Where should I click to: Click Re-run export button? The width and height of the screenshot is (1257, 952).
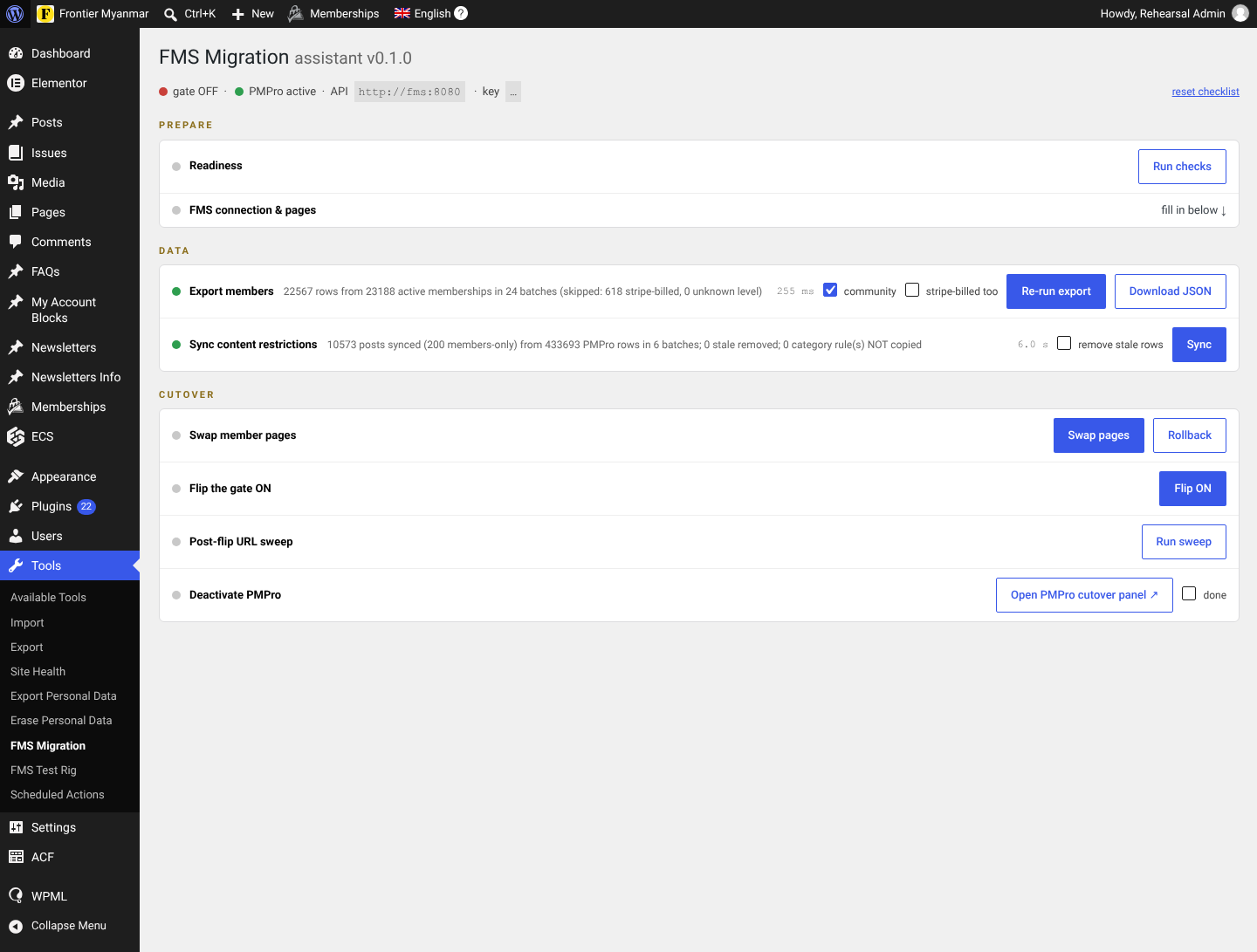coord(1056,291)
